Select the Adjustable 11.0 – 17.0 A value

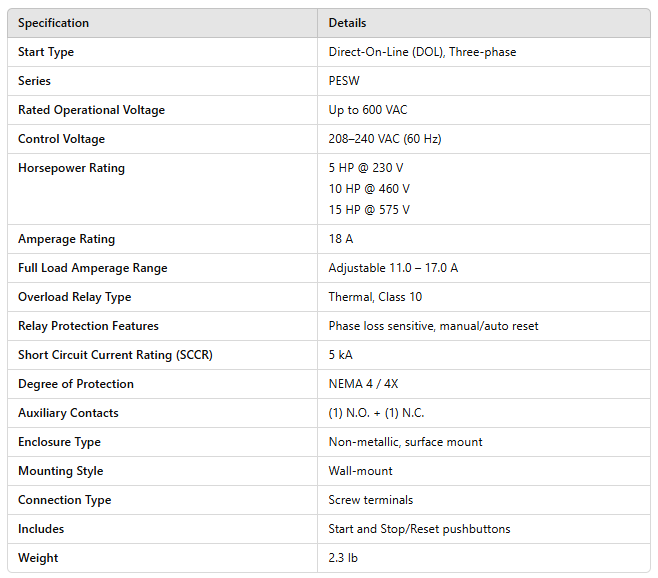point(393,268)
